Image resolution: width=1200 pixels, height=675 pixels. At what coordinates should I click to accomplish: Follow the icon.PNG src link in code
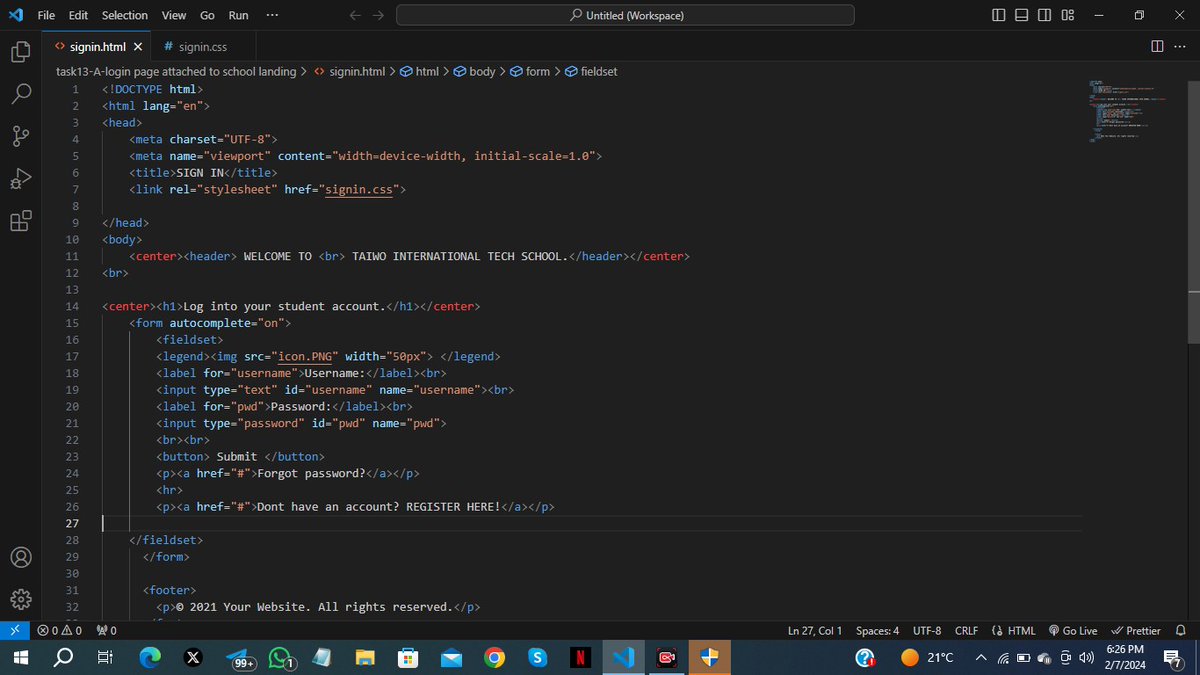[x=304, y=356]
